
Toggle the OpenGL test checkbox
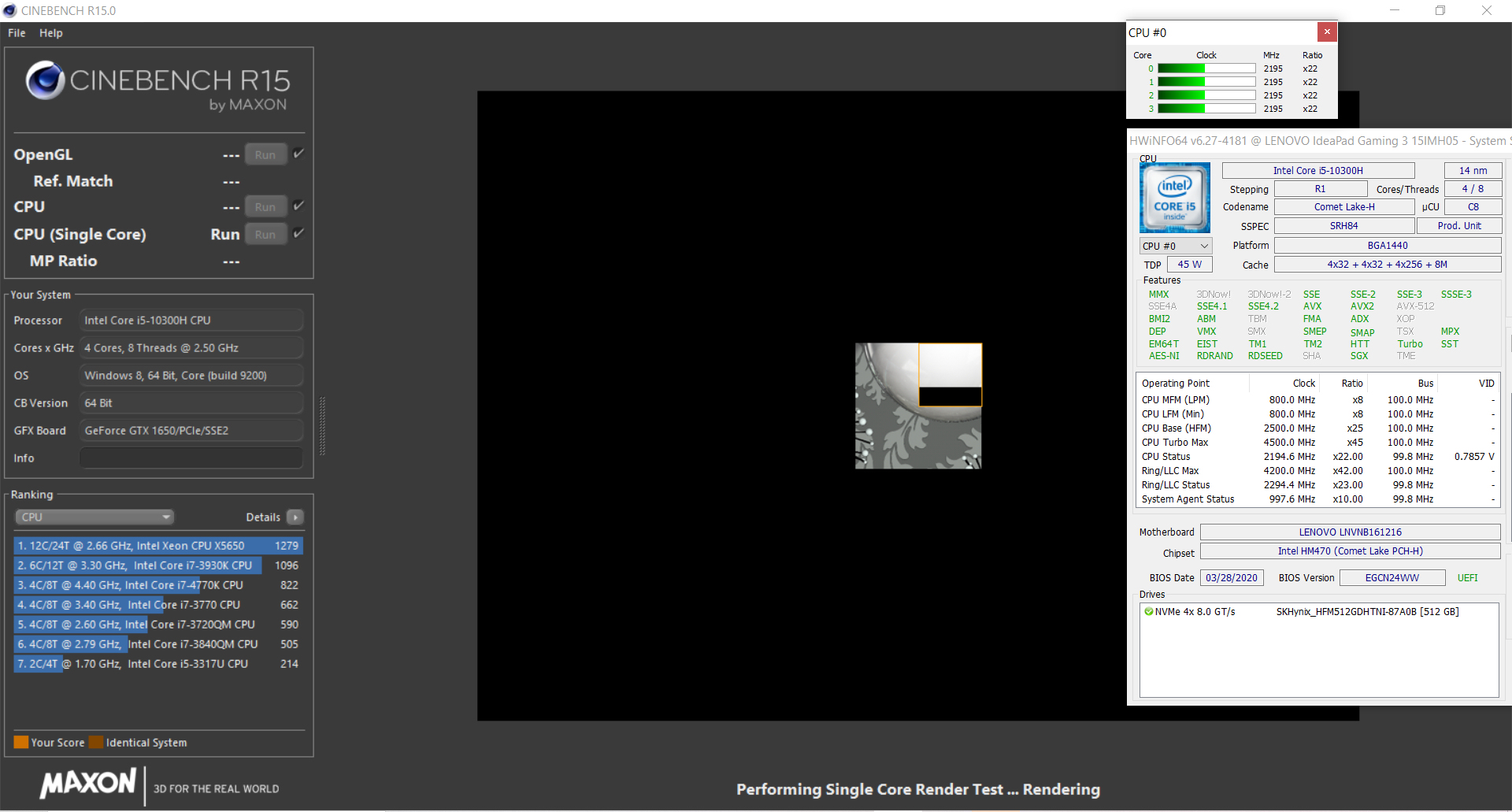(x=298, y=154)
